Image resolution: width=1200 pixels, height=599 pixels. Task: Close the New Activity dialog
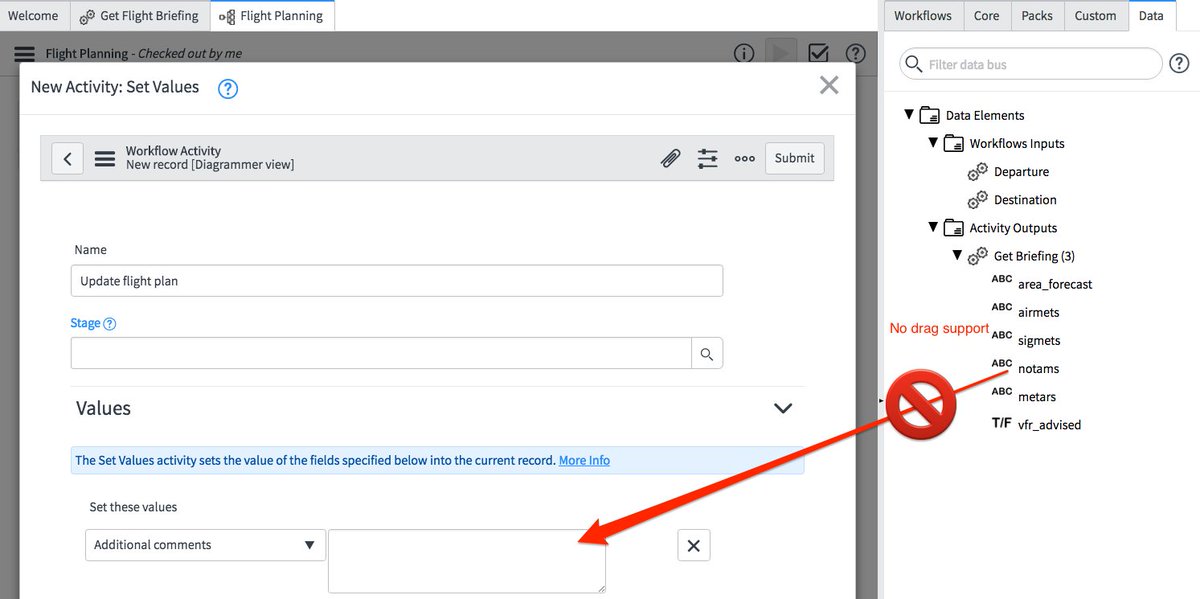tap(829, 85)
